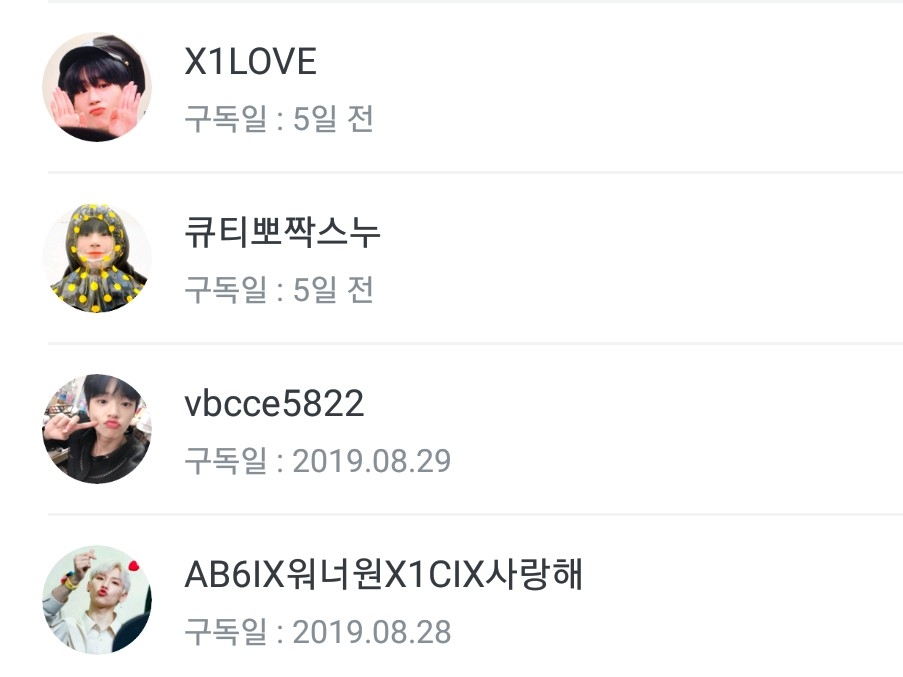The image size is (903, 677).
Task: Open X1LOVE's profile picture
Action: (97, 87)
